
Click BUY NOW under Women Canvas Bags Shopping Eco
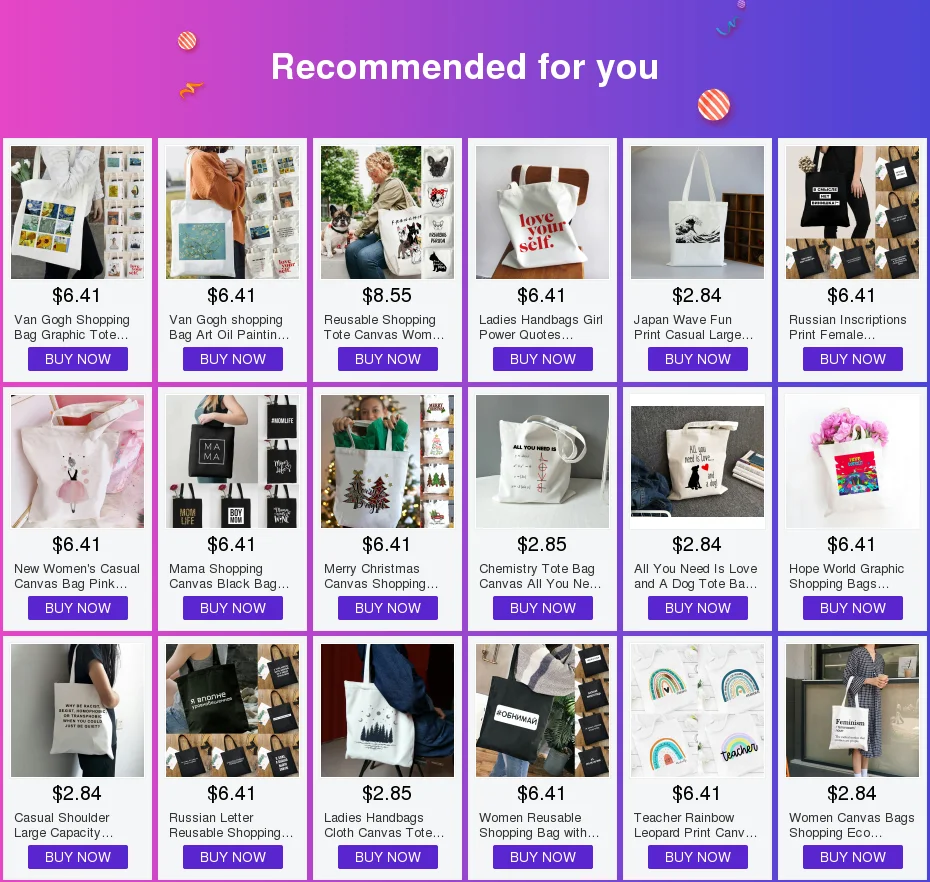tap(852, 857)
